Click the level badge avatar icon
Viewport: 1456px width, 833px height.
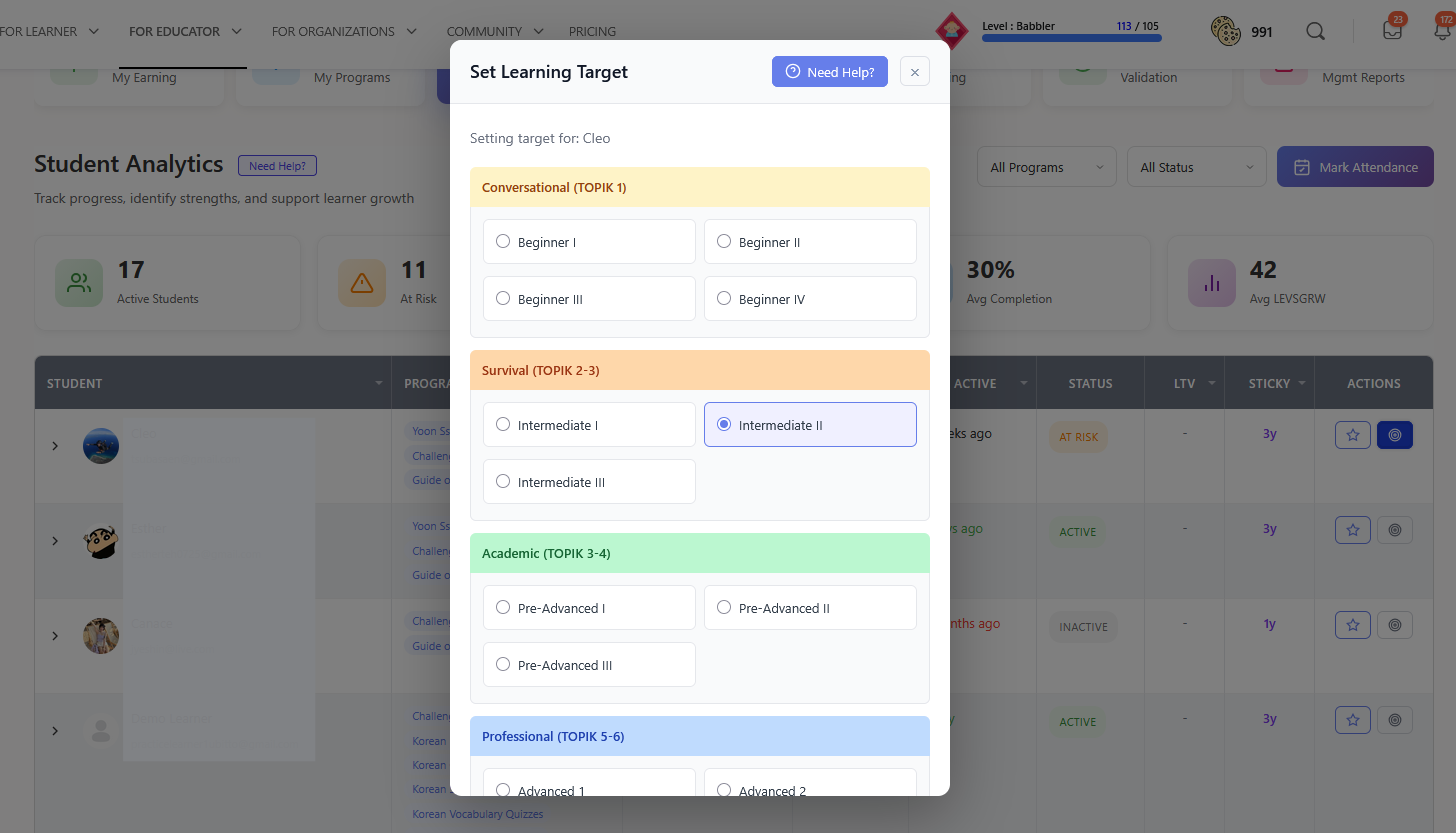tap(949, 29)
